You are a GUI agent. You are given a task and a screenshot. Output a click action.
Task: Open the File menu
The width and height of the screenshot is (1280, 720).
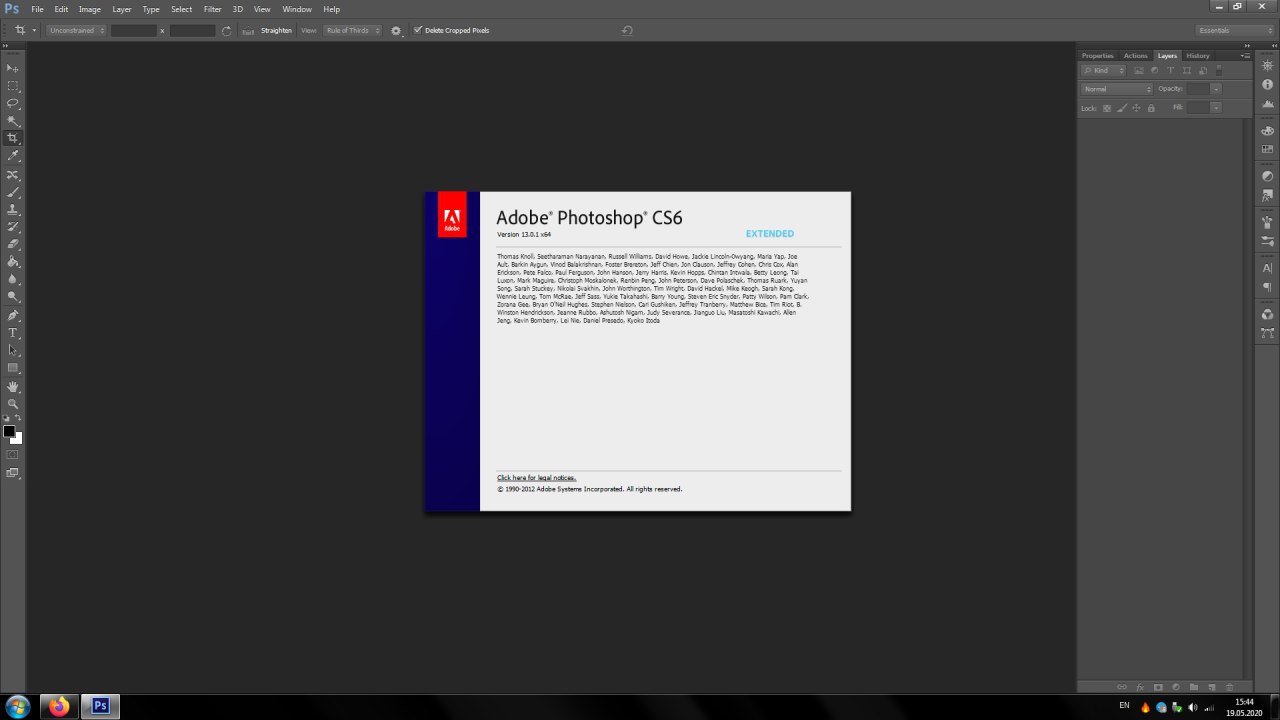click(x=37, y=9)
